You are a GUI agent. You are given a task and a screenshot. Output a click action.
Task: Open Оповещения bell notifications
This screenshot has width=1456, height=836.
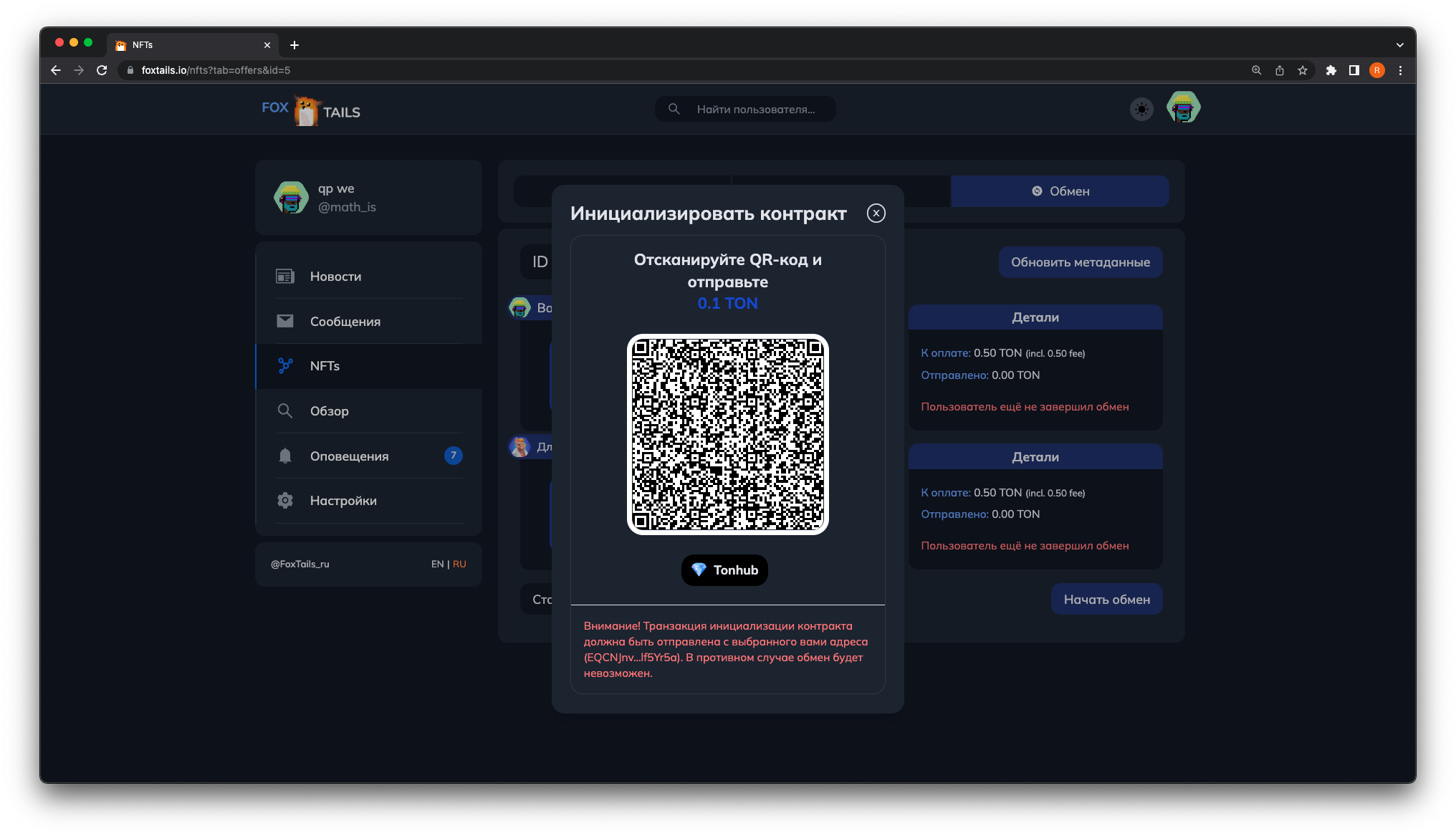(x=349, y=456)
